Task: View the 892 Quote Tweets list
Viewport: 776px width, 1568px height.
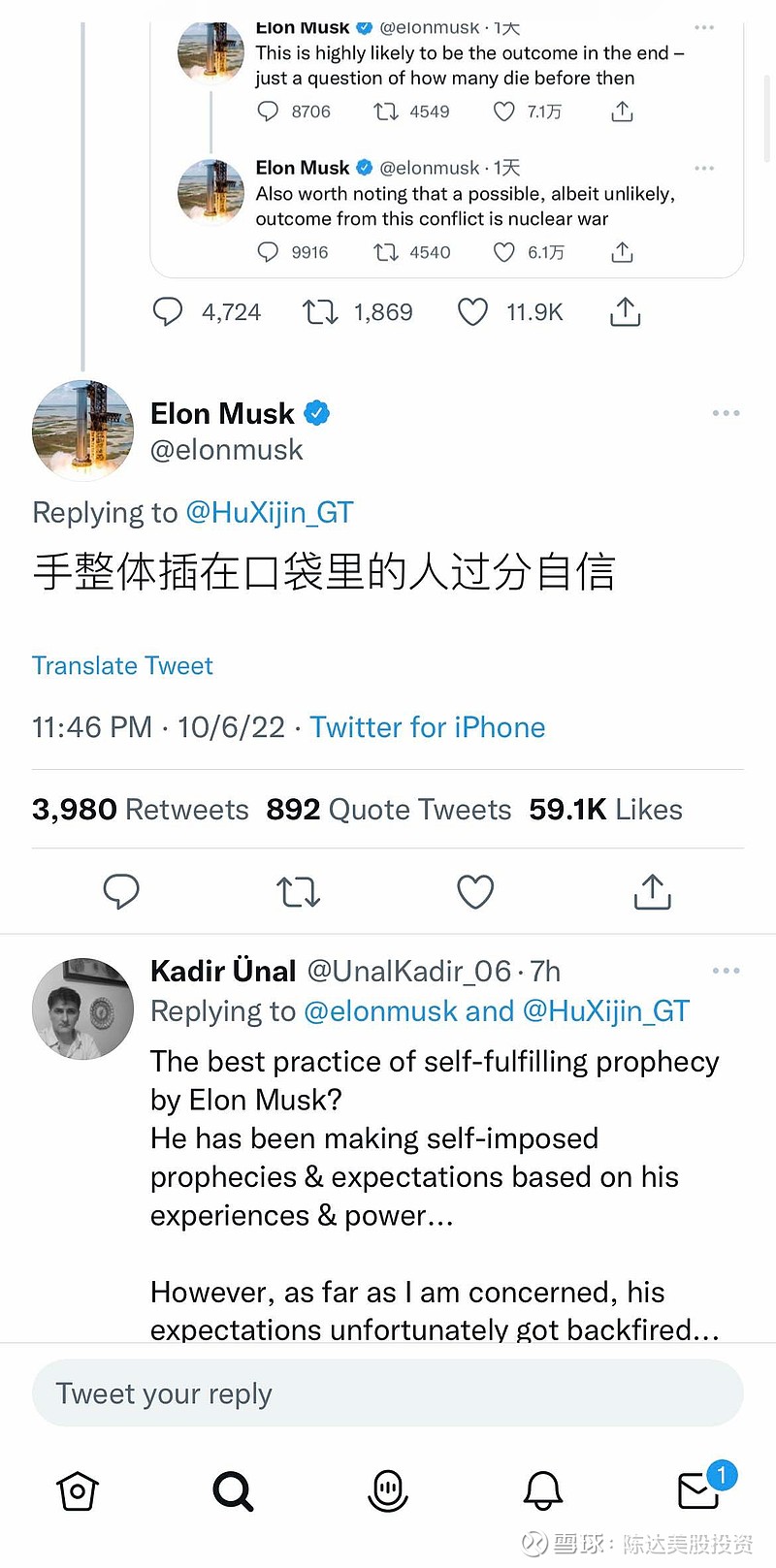Action: click(388, 810)
